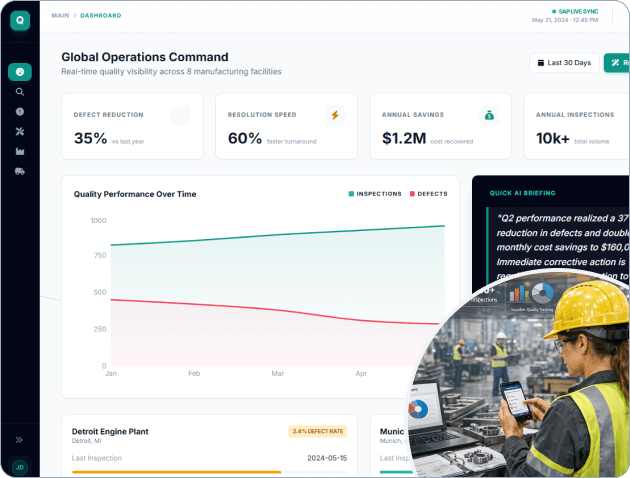Toggle the Defects legend series
Screen dimensions: 630x478
click(427, 194)
